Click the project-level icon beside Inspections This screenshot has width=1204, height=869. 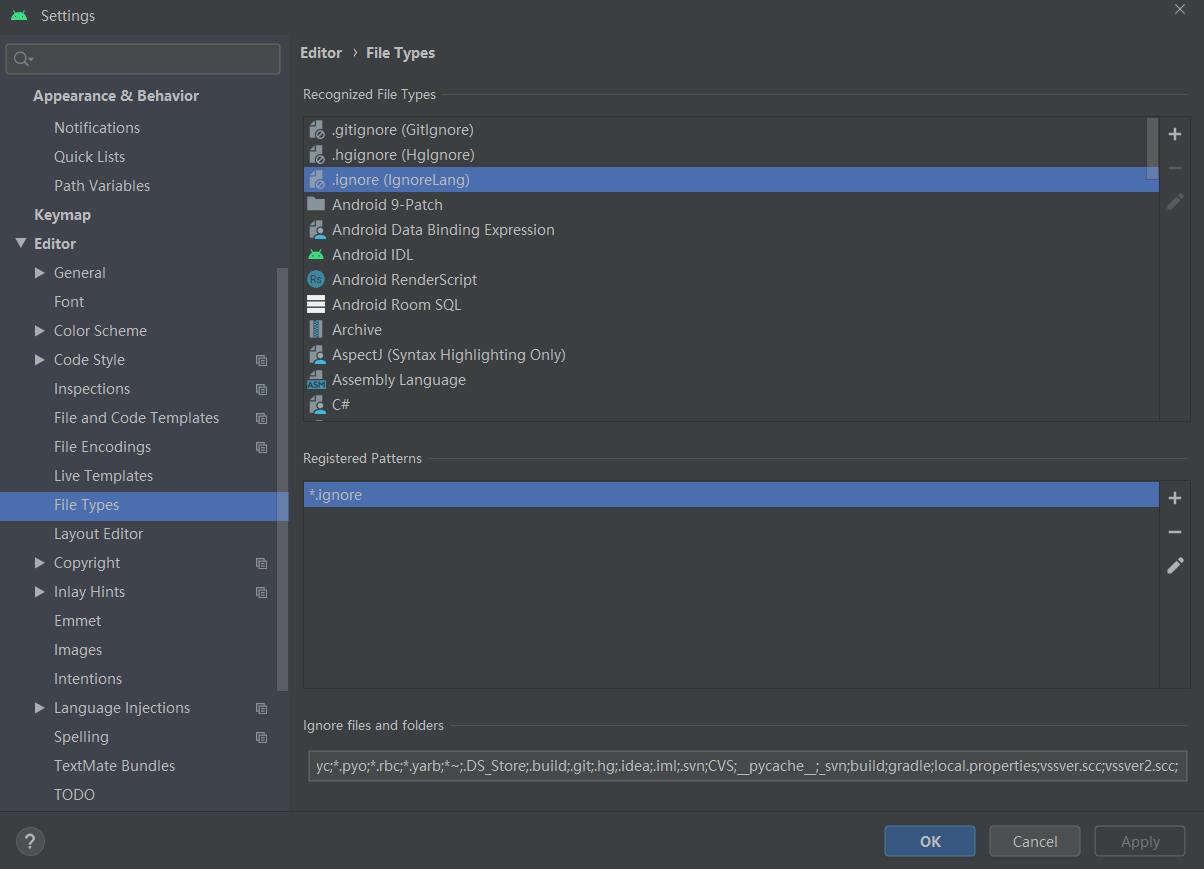click(262, 389)
